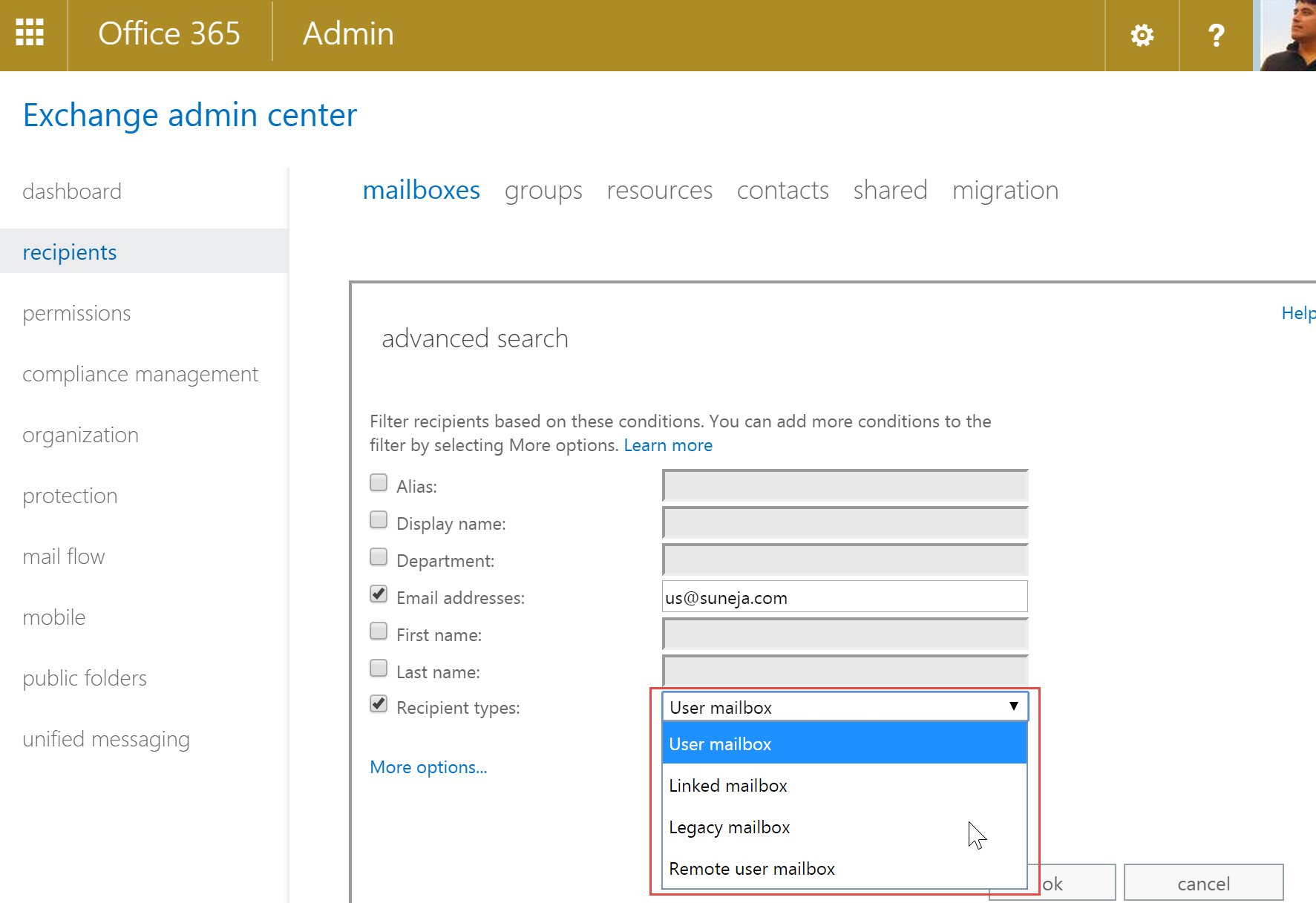Enable the Display name checkbox
1316x903 pixels.
379,520
